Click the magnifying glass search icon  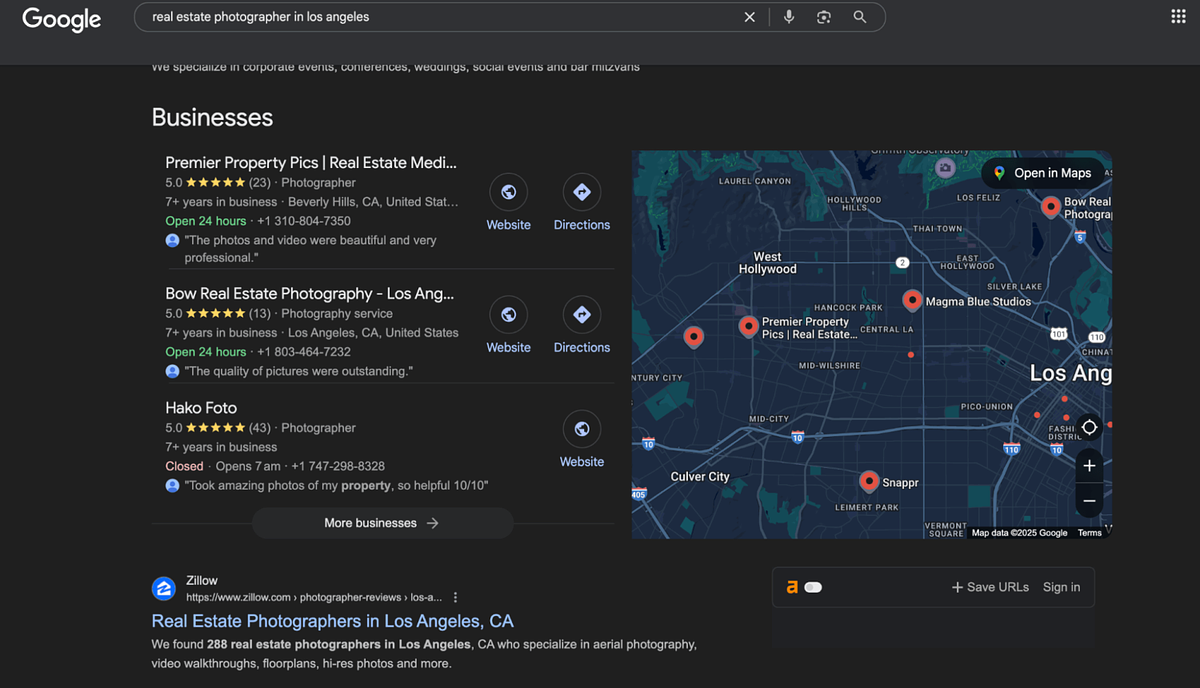click(859, 16)
